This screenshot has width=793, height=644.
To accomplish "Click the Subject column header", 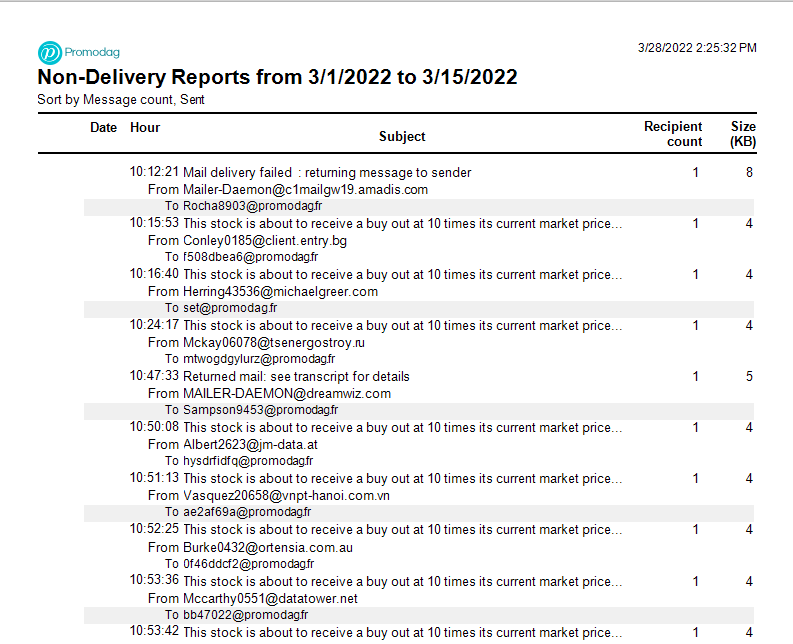I will [402, 137].
